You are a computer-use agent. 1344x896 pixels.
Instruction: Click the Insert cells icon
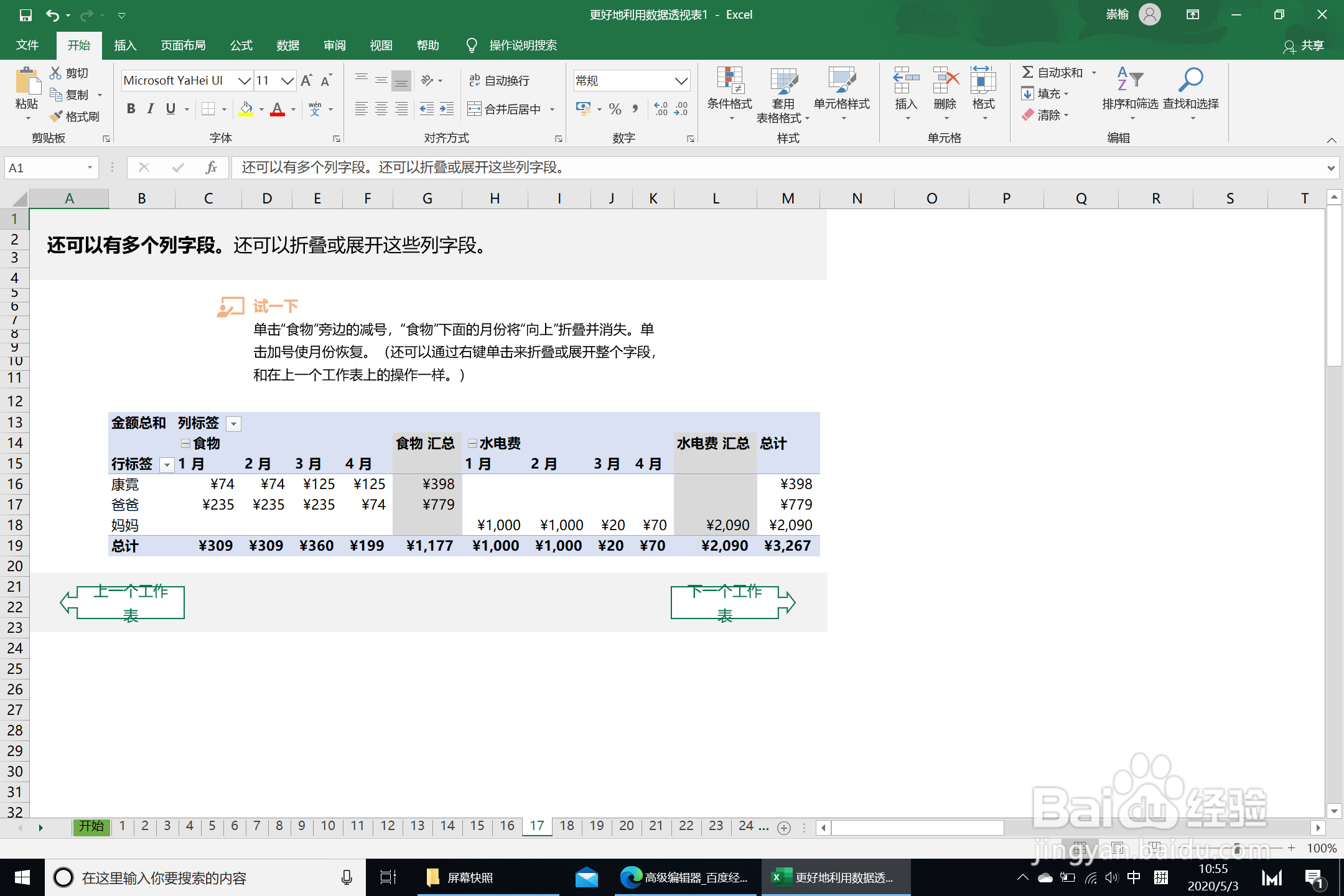coord(906,80)
